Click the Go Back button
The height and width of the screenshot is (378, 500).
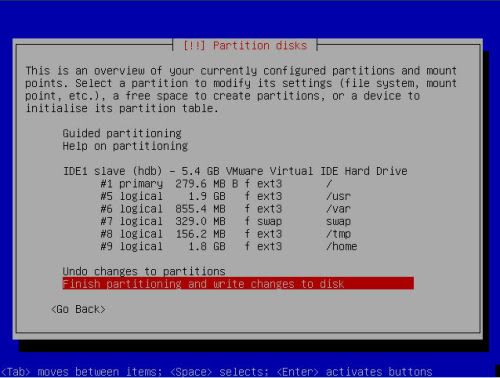click(78, 309)
